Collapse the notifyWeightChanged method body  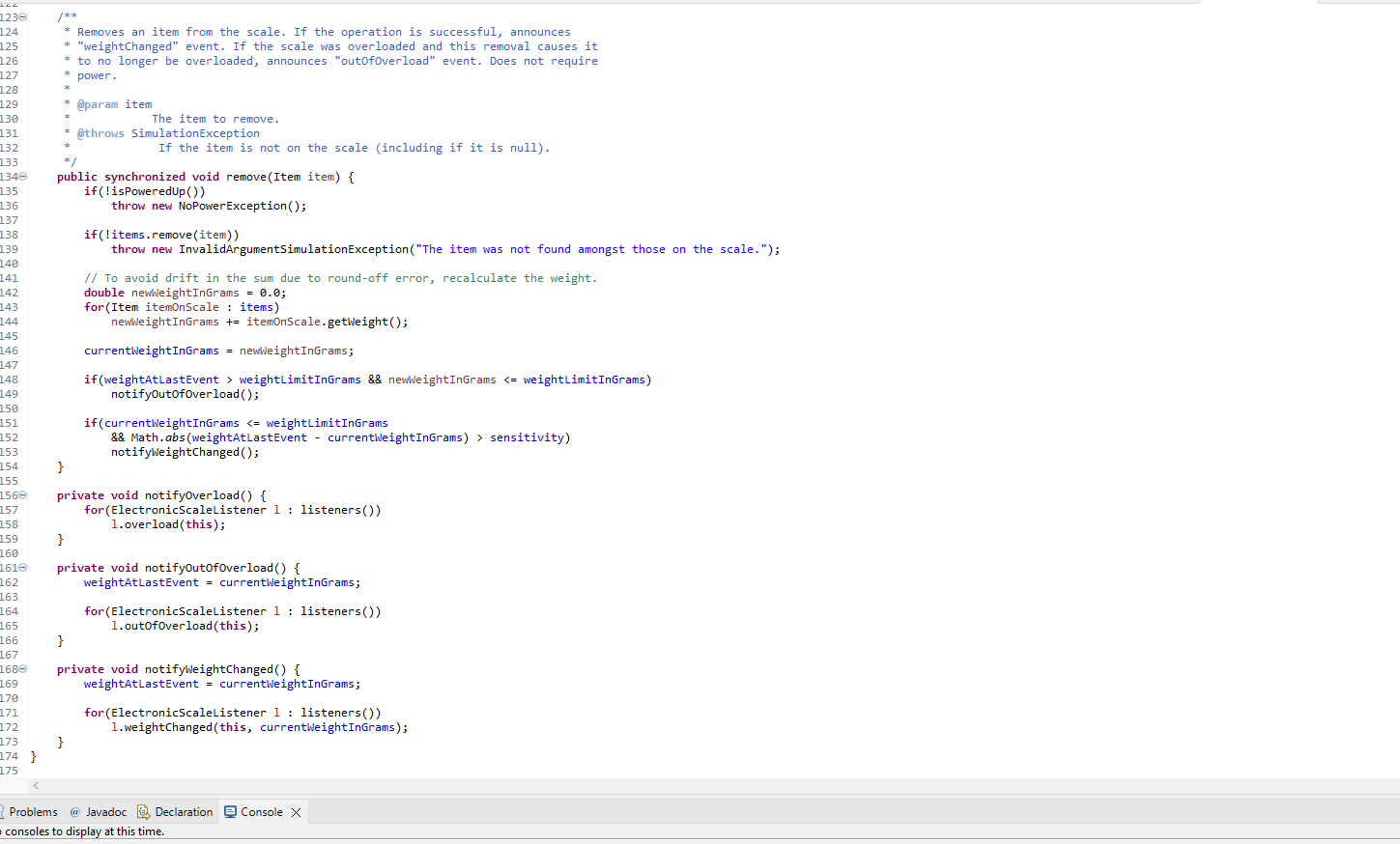tap(22, 668)
